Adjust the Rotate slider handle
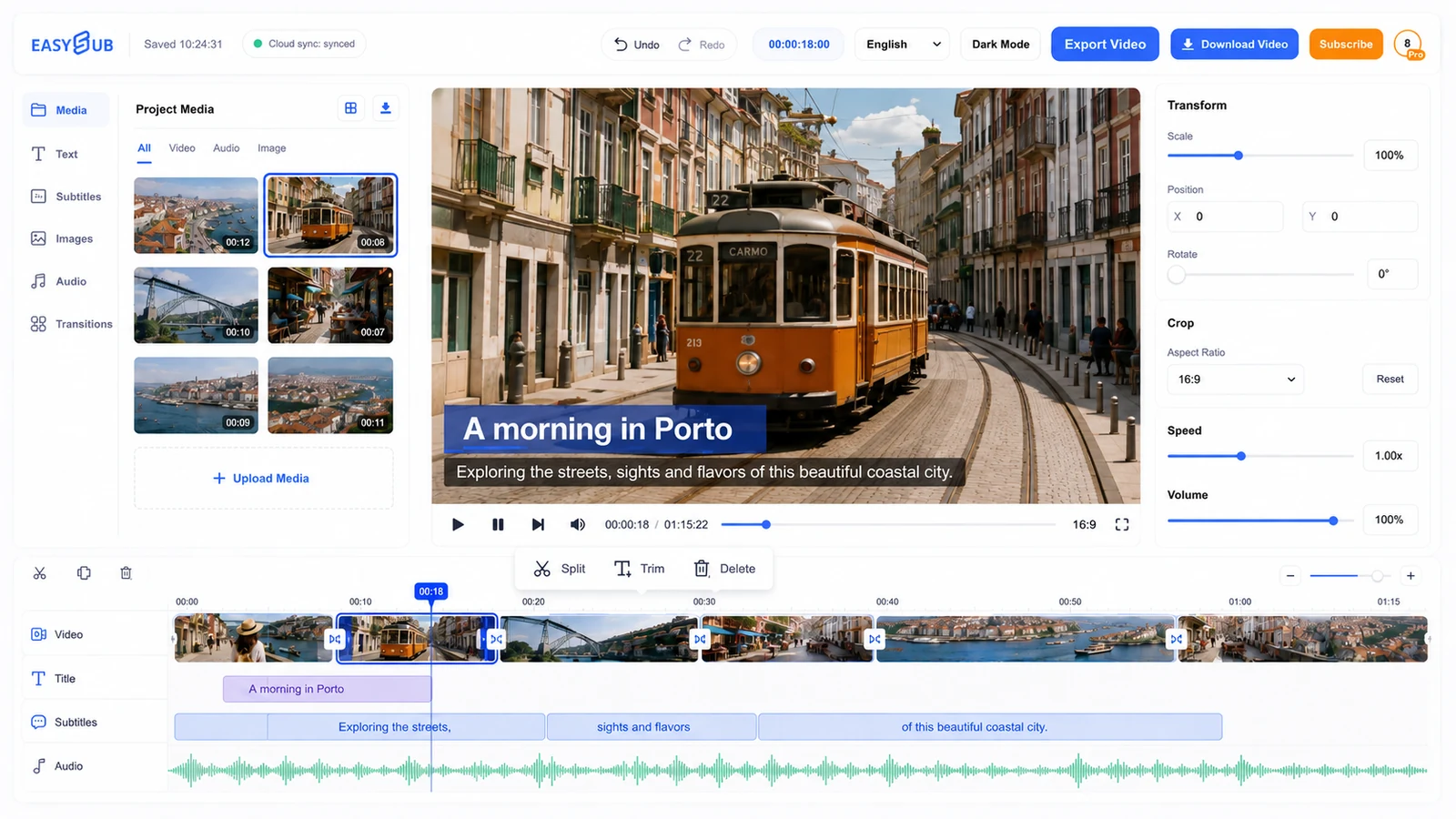Viewport: 1456px width, 819px height. (x=1177, y=275)
